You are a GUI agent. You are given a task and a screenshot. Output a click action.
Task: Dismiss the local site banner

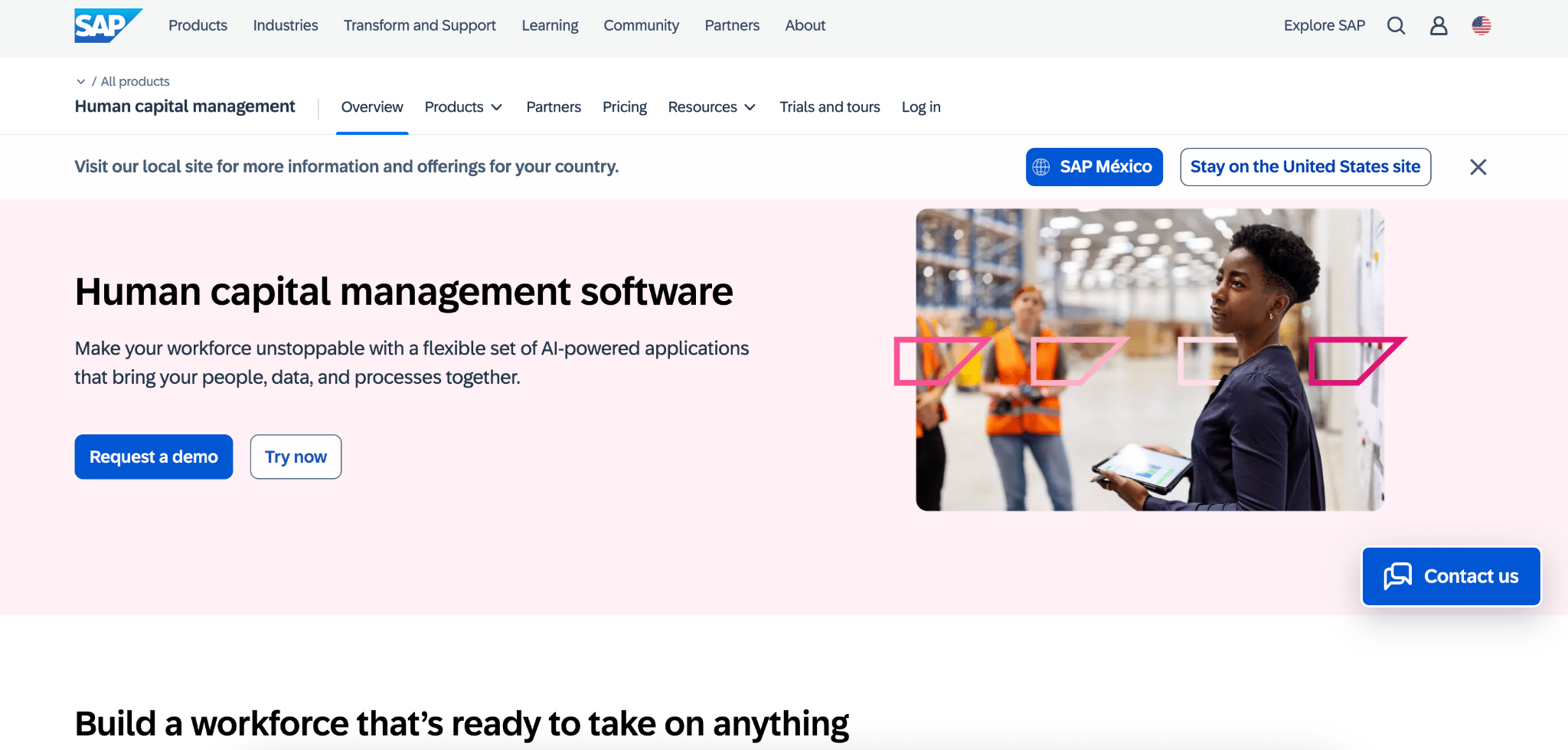click(x=1478, y=167)
